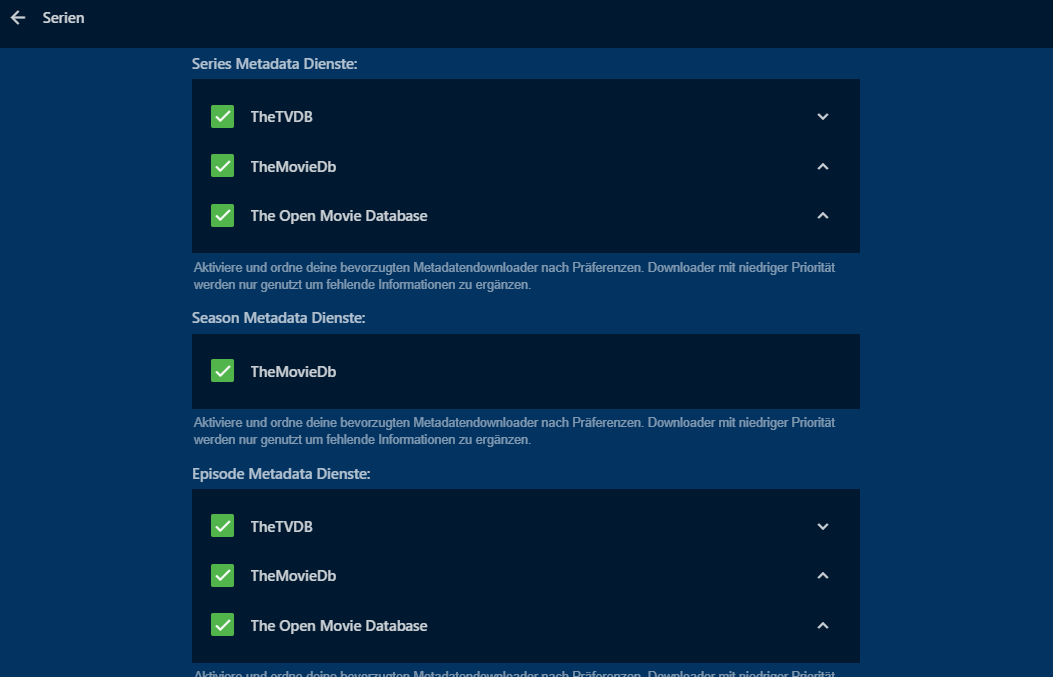Click The Open Movie Database label for Episodes

pyautogui.click(x=339, y=625)
